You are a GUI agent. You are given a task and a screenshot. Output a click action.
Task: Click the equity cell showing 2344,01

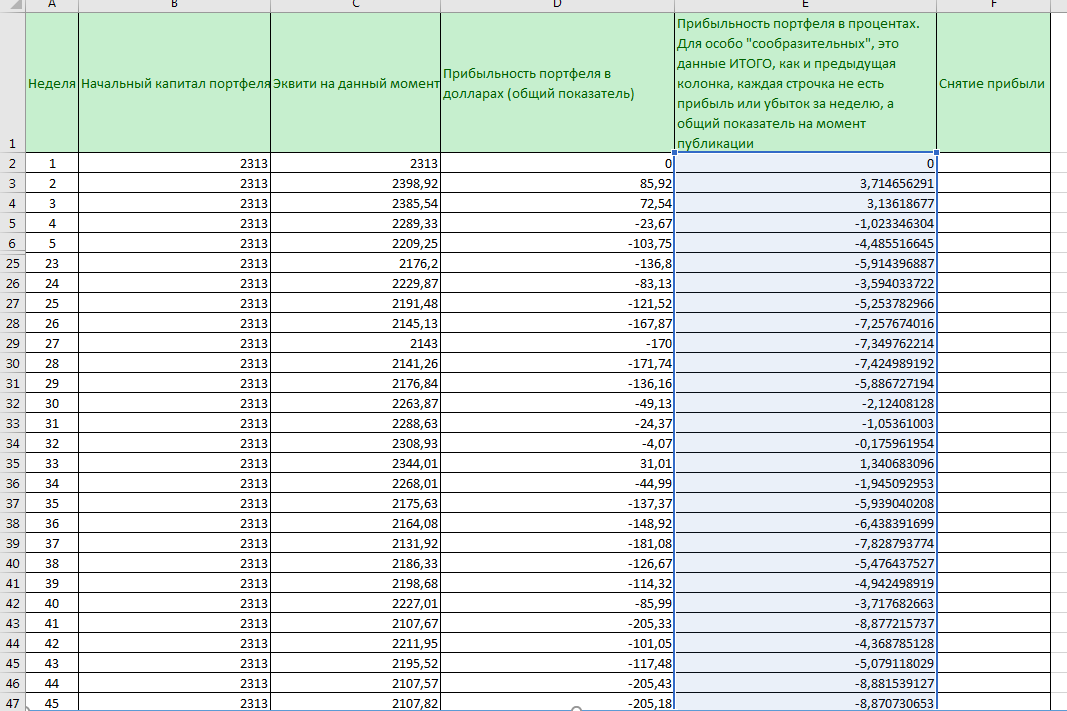coord(355,463)
